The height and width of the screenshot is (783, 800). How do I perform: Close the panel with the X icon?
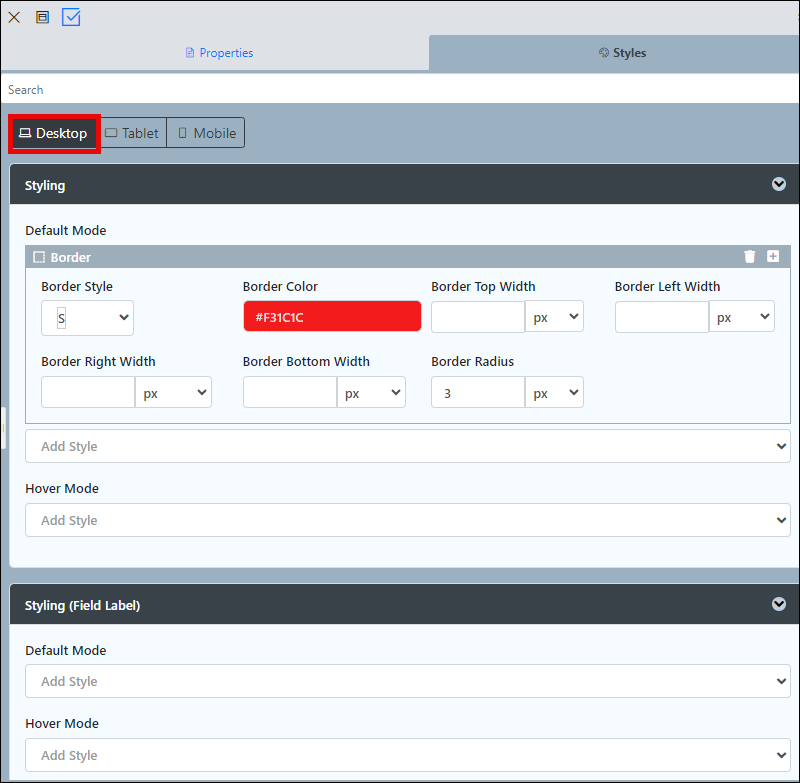click(14, 17)
